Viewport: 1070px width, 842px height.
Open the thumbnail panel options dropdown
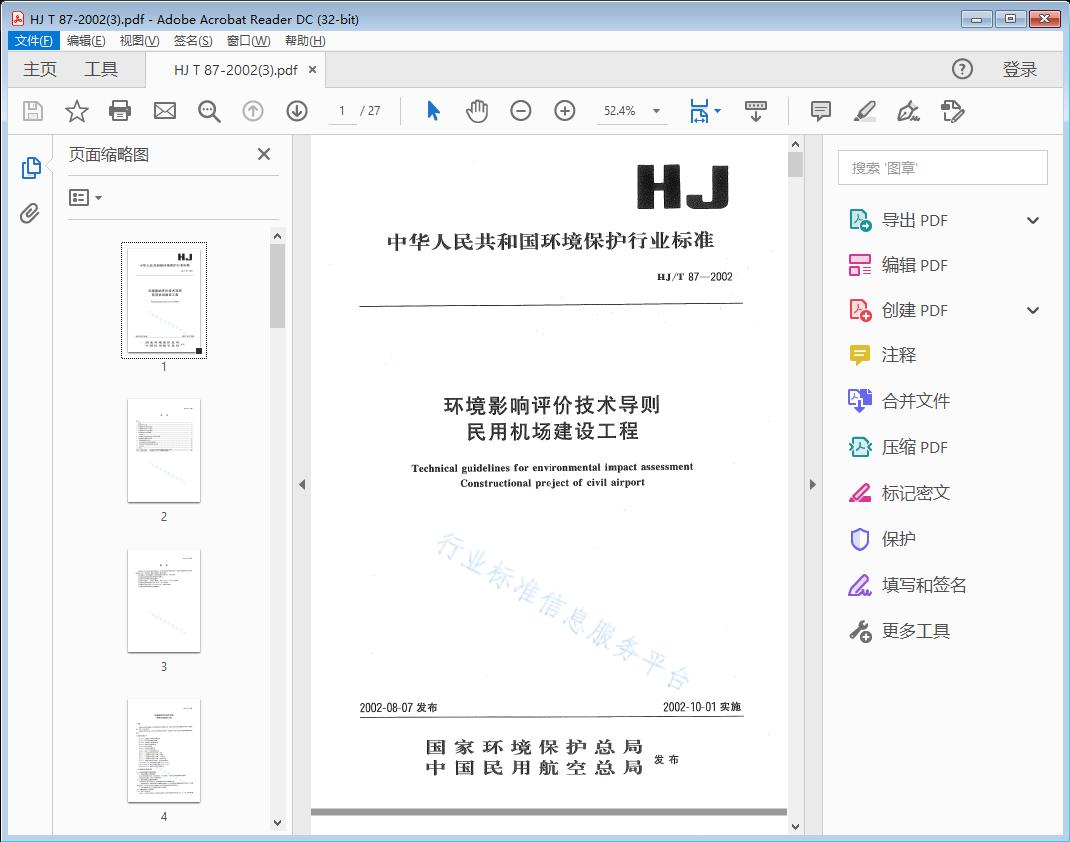point(85,197)
